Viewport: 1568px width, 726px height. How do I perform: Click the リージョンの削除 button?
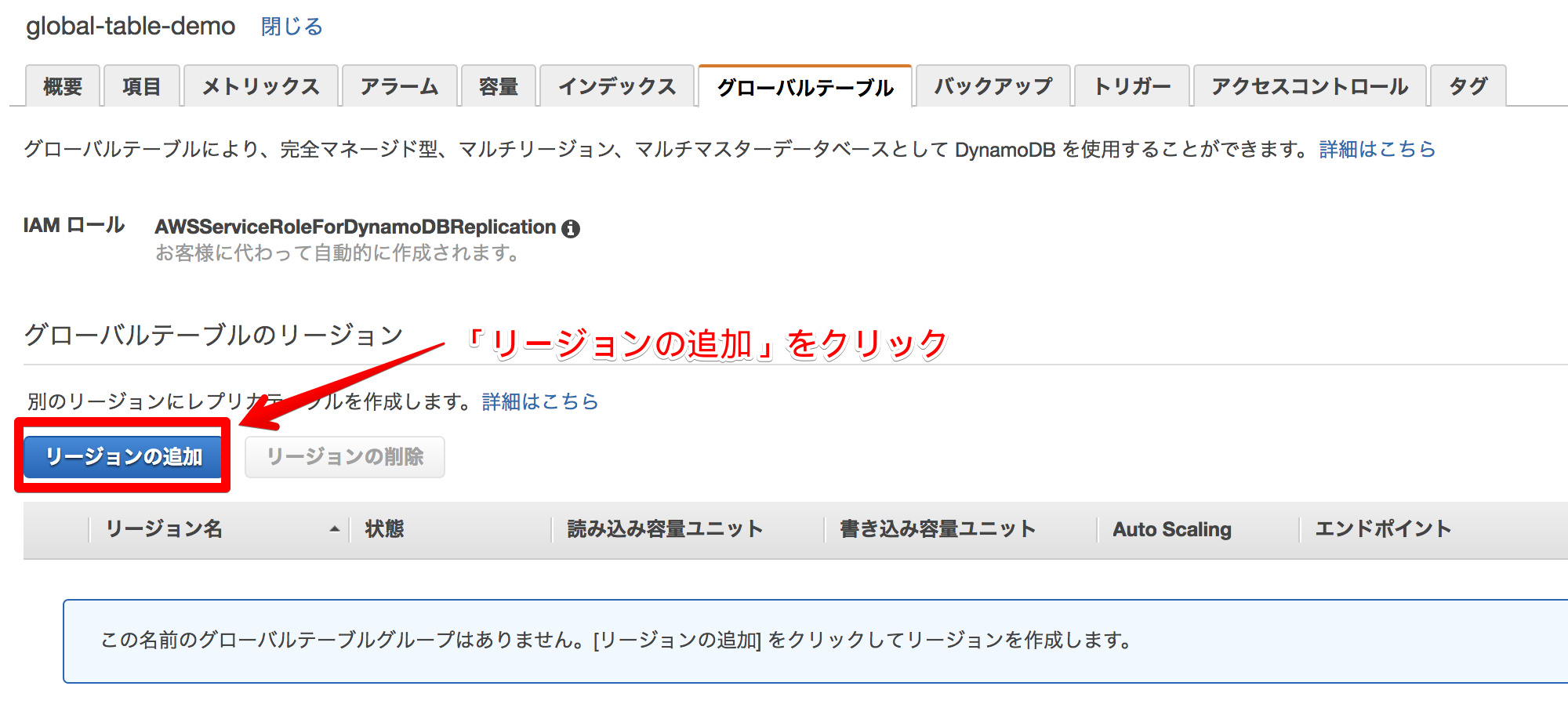[x=345, y=456]
